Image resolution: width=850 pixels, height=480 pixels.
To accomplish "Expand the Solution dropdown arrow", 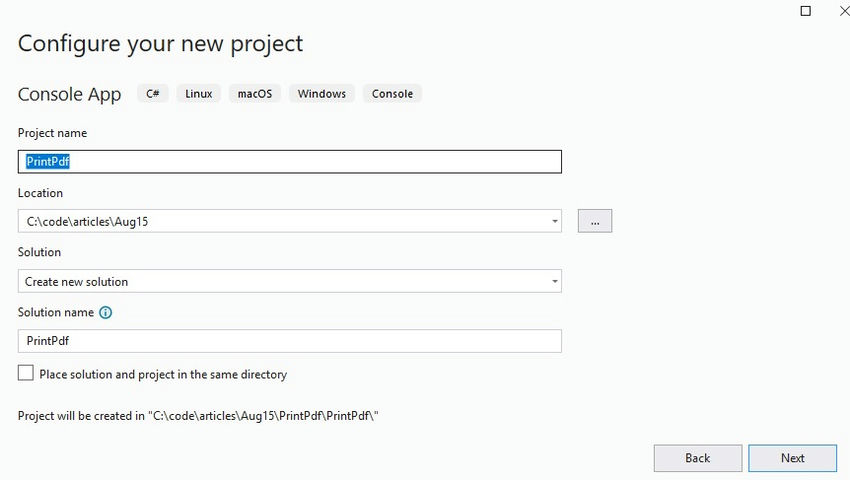I will pyautogui.click(x=555, y=281).
